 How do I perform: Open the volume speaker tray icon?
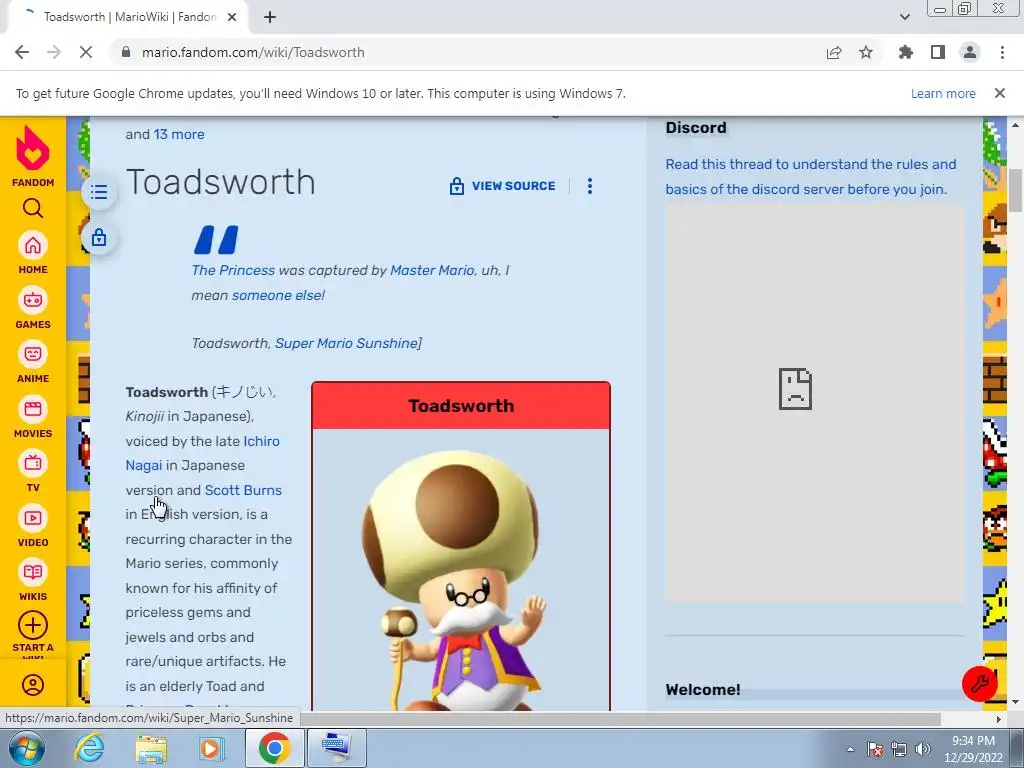922,749
